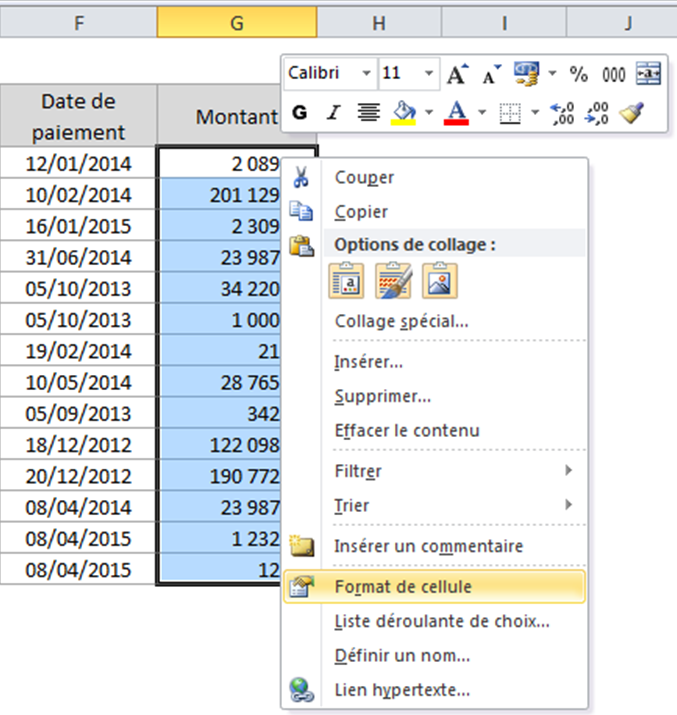Screen dimensions: 677x715
Task: Select column I header
Action: 504,22
